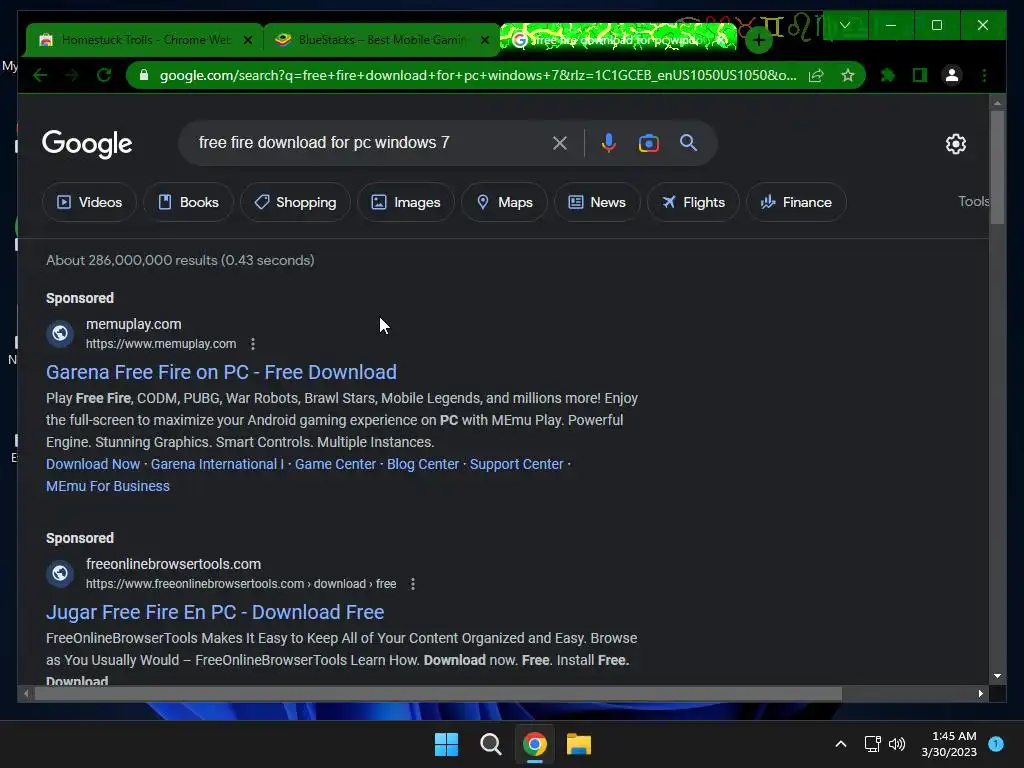The width and height of the screenshot is (1024, 768).
Task: Go back to the previous page
Action: pyautogui.click(x=40, y=76)
